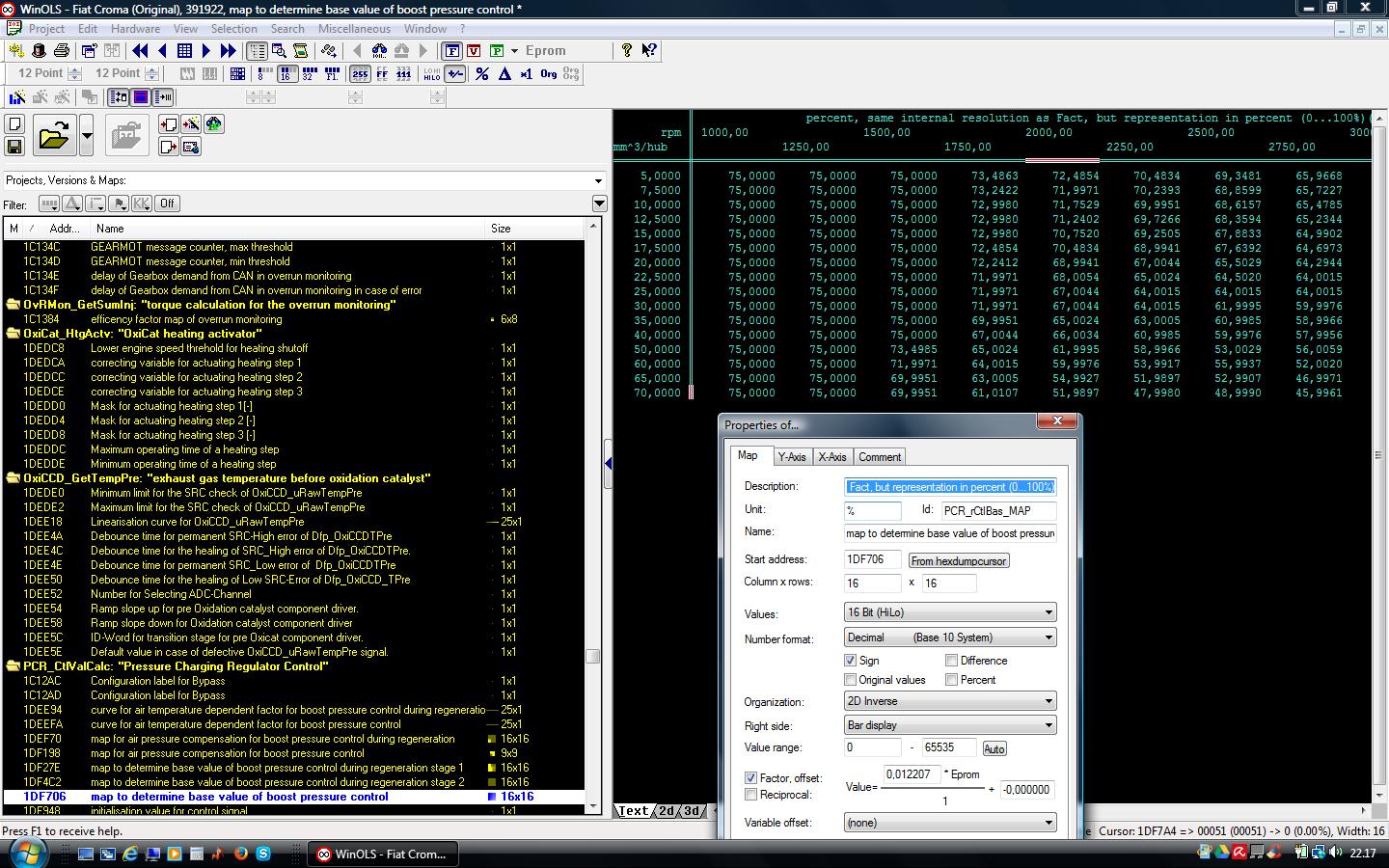Jump to last map with double-right arrow
The height and width of the screenshot is (868, 1389).
pos(229,50)
